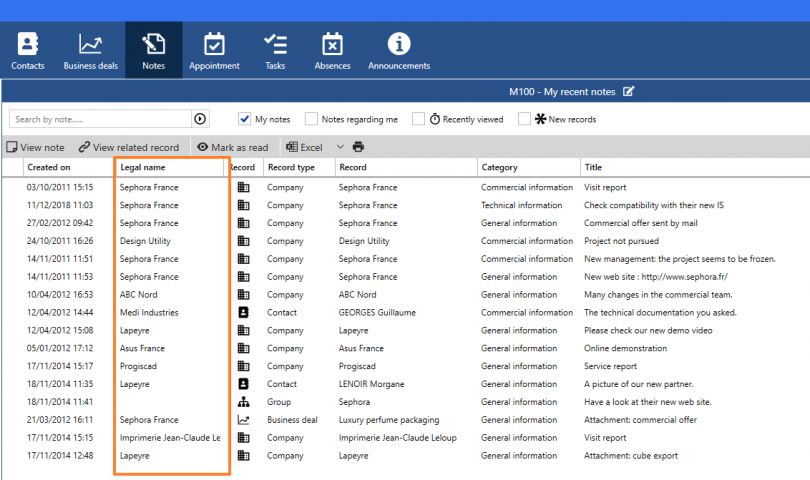Click the print icon in the toolbar
The height and width of the screenshot is (480, 810).
pyautogui.click(x=358, y=147)
